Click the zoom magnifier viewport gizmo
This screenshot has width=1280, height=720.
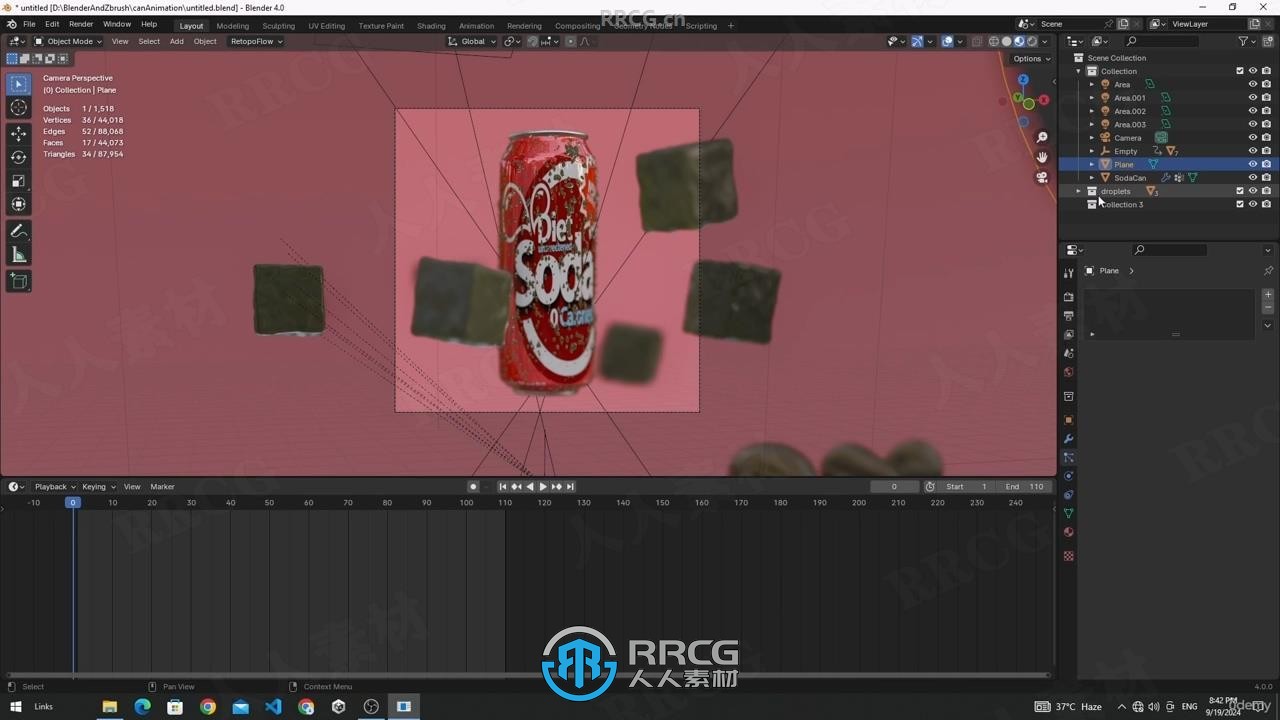click(1042, 138)
